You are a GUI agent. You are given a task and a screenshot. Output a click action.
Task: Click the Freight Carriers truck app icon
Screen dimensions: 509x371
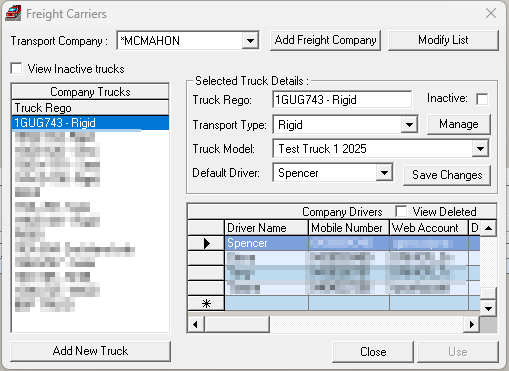coord(13,14)
